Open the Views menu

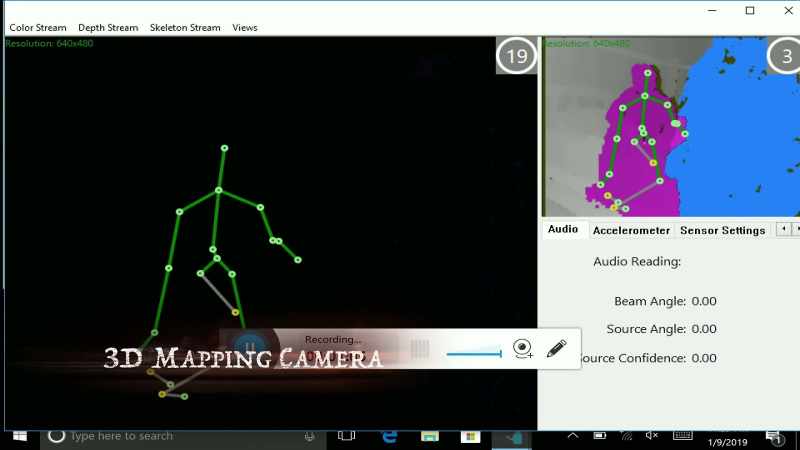click(x=245, y=28)
